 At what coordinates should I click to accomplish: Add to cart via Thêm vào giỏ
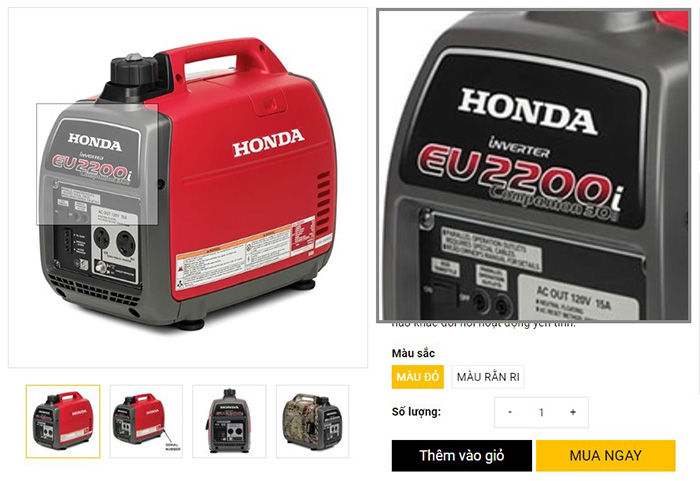(x=462, y=456)
